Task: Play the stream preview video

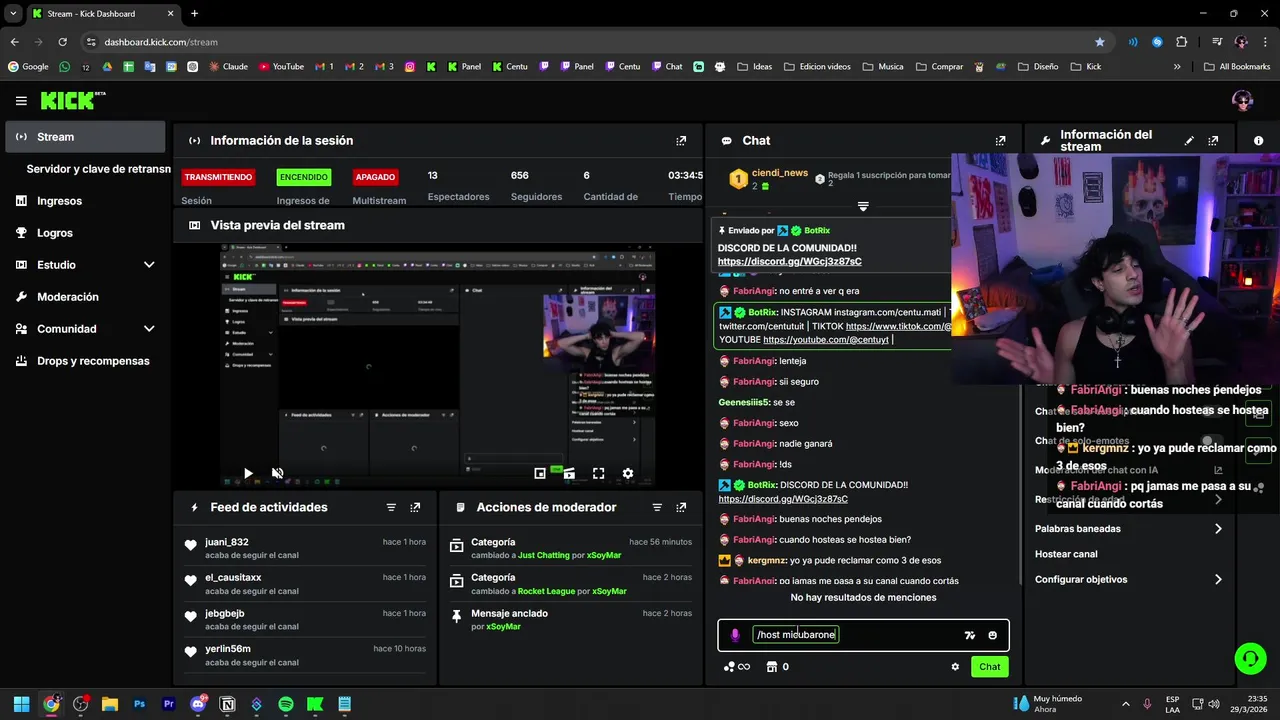Action: point(248,473)
